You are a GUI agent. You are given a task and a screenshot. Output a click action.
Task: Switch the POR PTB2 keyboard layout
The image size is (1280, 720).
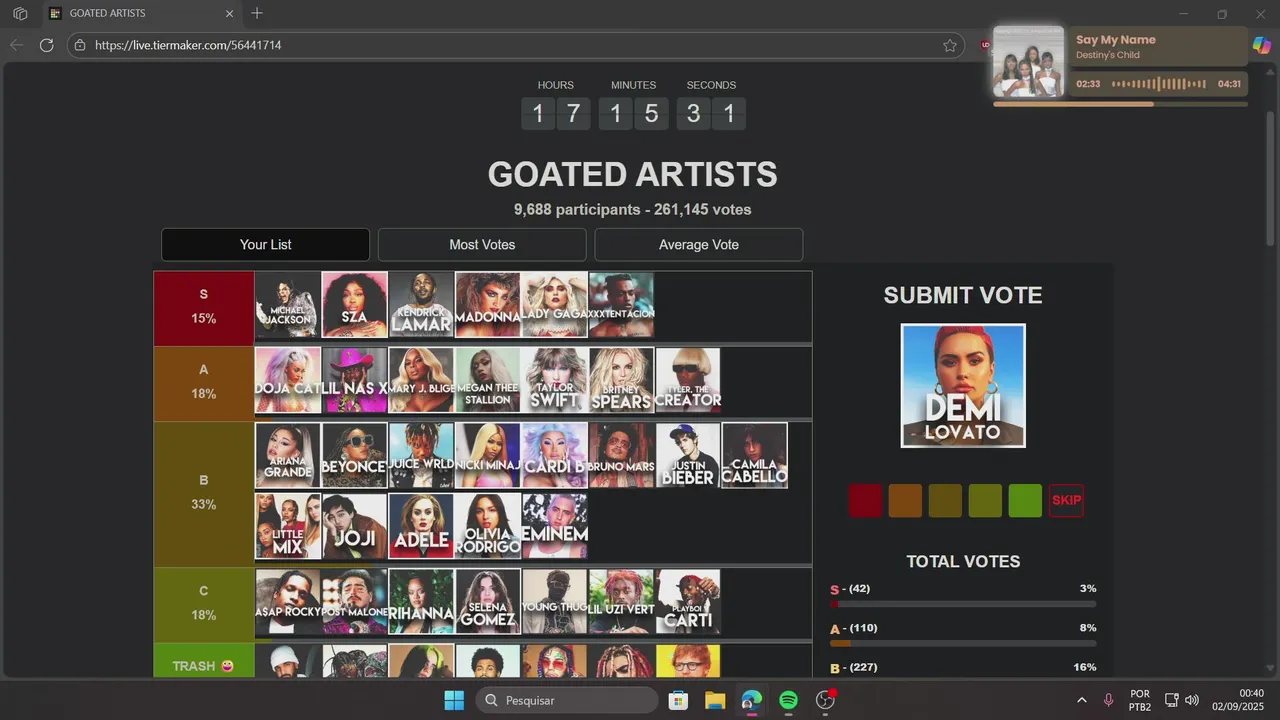pos(1139,700)
